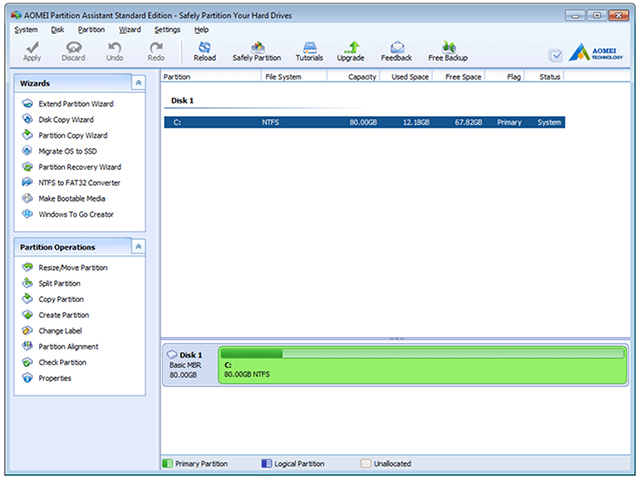Open the Safely Partition tool
Viewport: 640px width, 480px height.
(257, 51)
